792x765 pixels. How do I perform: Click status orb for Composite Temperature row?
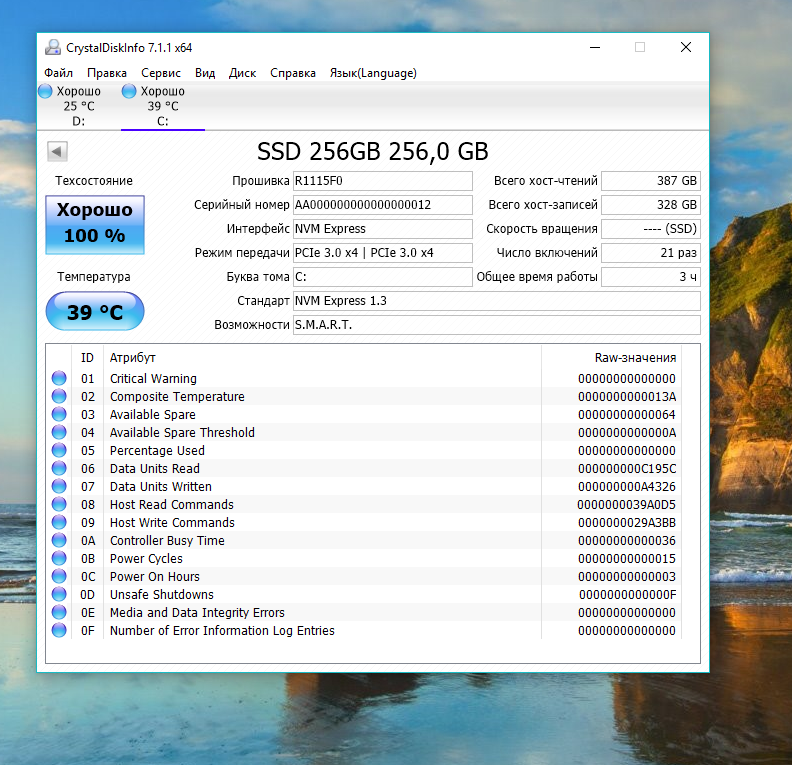coord(59,396)
